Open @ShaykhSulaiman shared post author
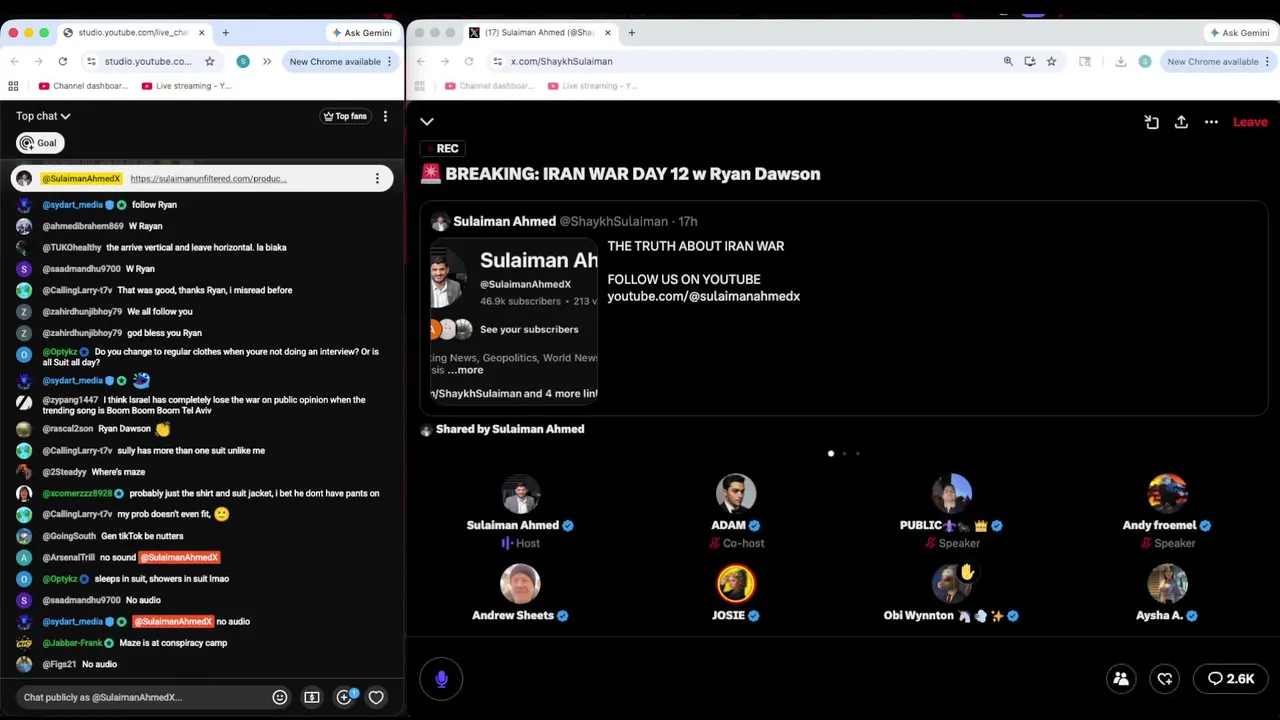Image resolution: width=1280 pixels, height=720 pixels. pyautogui.click(x=613, y=221)
